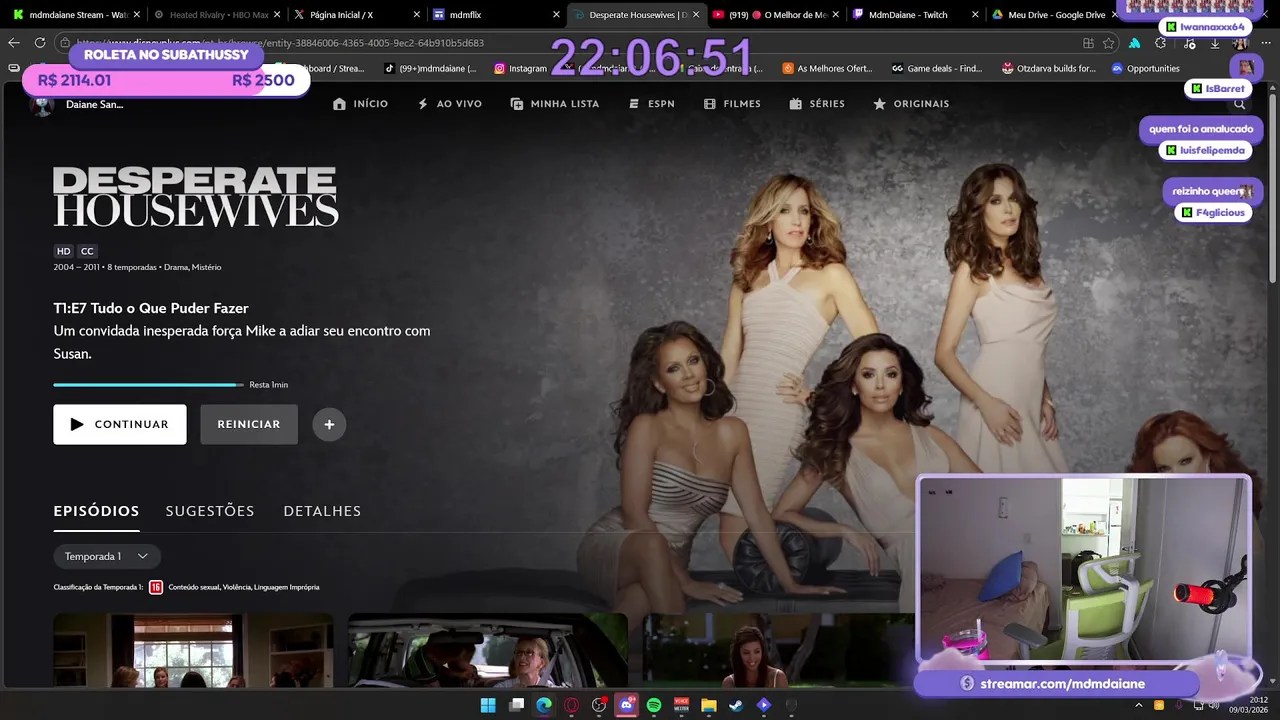Open the ORIGINAIS section

coord(911,104)
